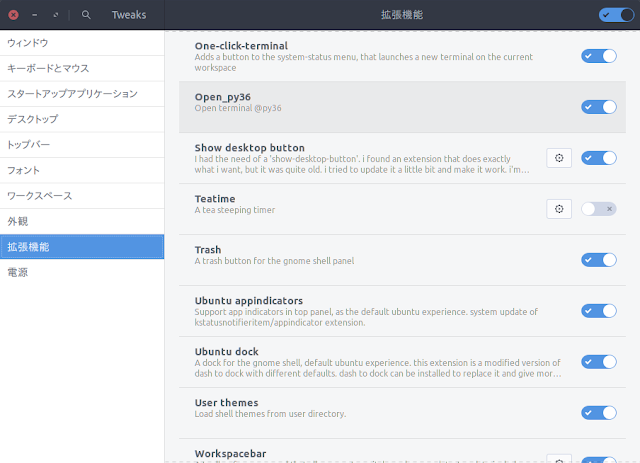Click the 拡張機能 header bar title
The width and height of the screenshot is (640, 463).
[x=402, y=15]
